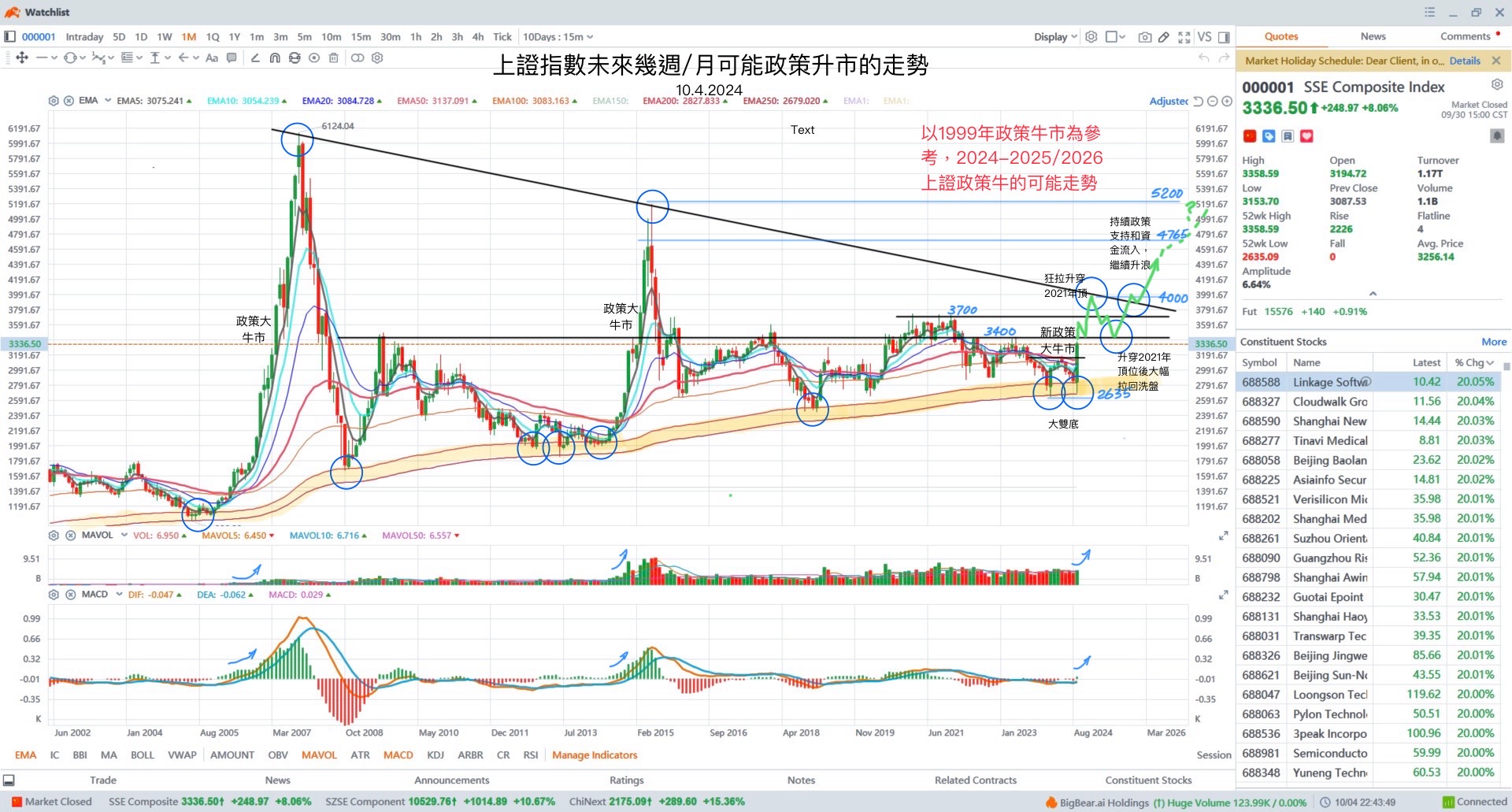The image size is (1512, 812).
Task: Toggle the BOLL indicator
Action: [143, 755]
